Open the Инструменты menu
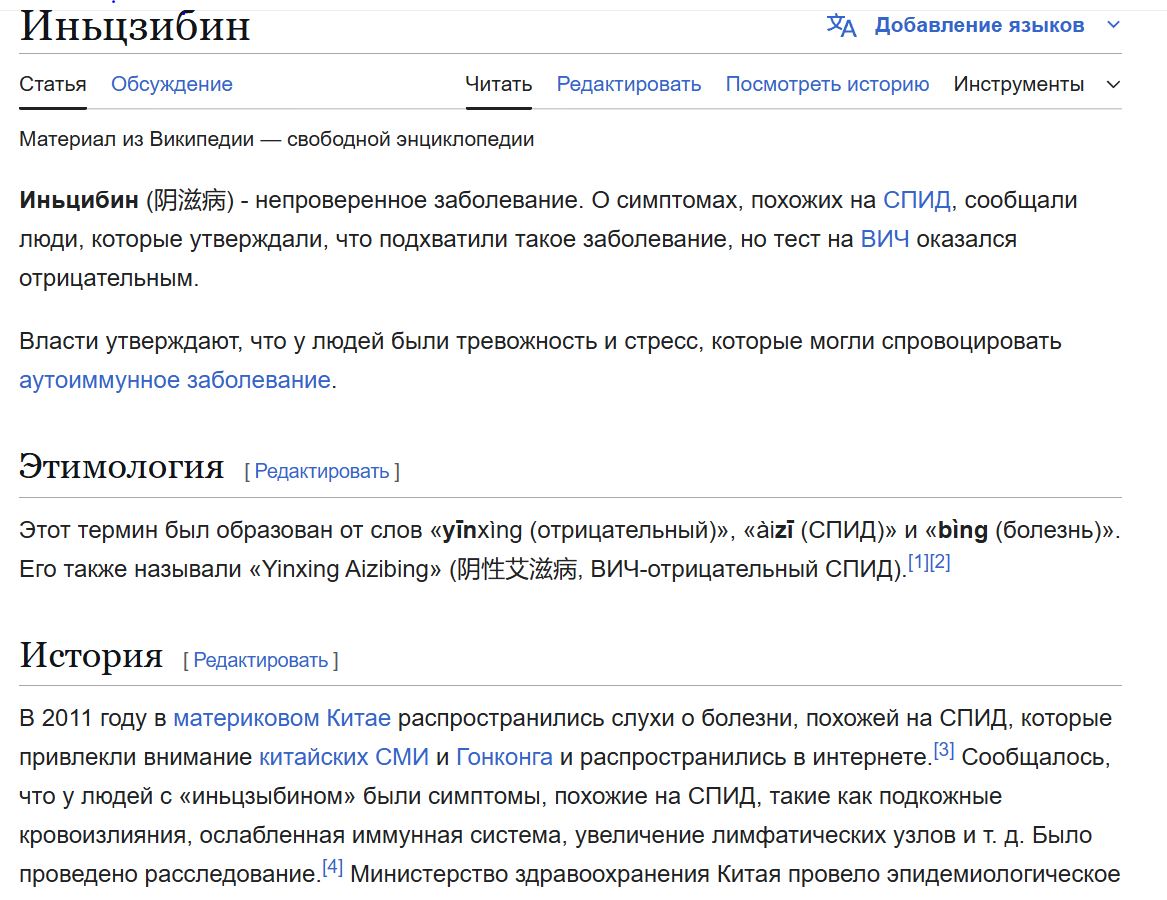This screenshot has height=900, width=1167. [x=1019, y=84]
